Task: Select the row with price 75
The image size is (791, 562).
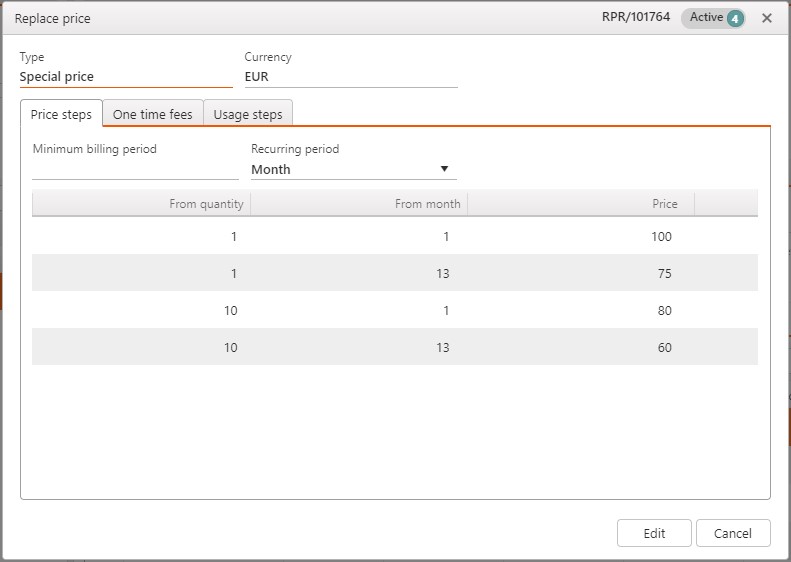Action: click(394, 274)
